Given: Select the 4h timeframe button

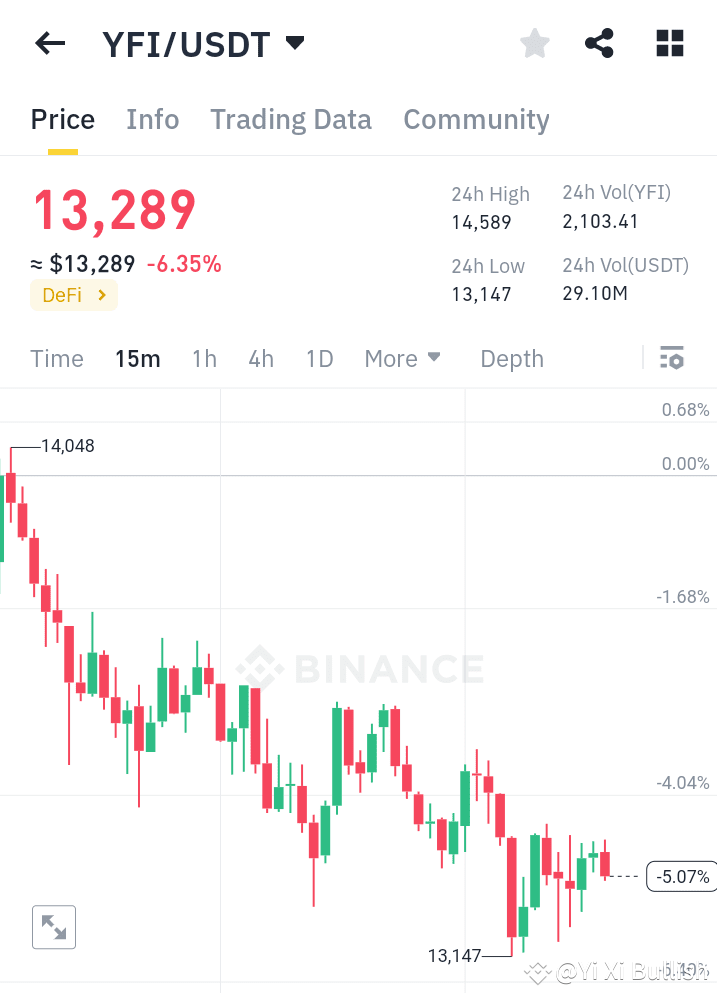Looking at the screenshot, I should [x=261, y=358].
